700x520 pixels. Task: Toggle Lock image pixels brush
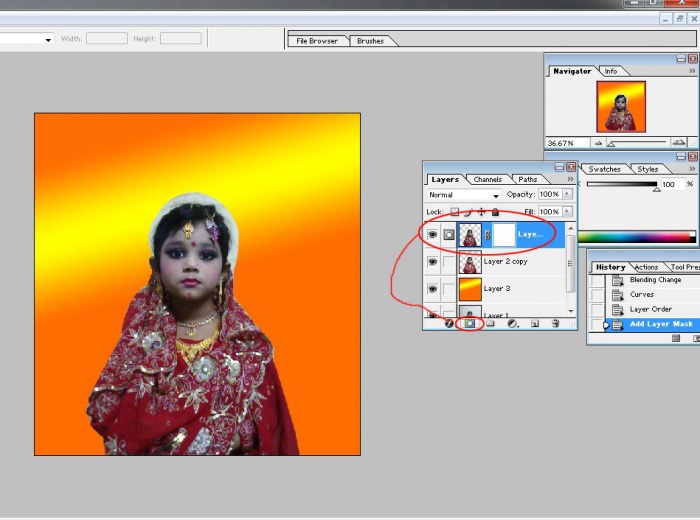(468, 212)
